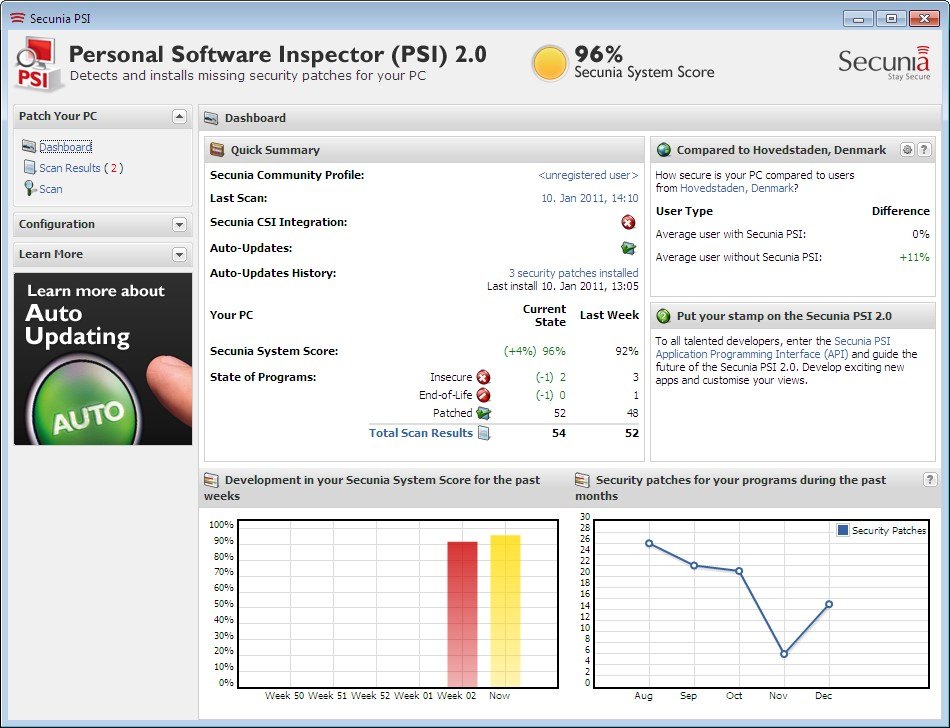
Task: Expand the Configuration section
Action: (x=180, y=225)
